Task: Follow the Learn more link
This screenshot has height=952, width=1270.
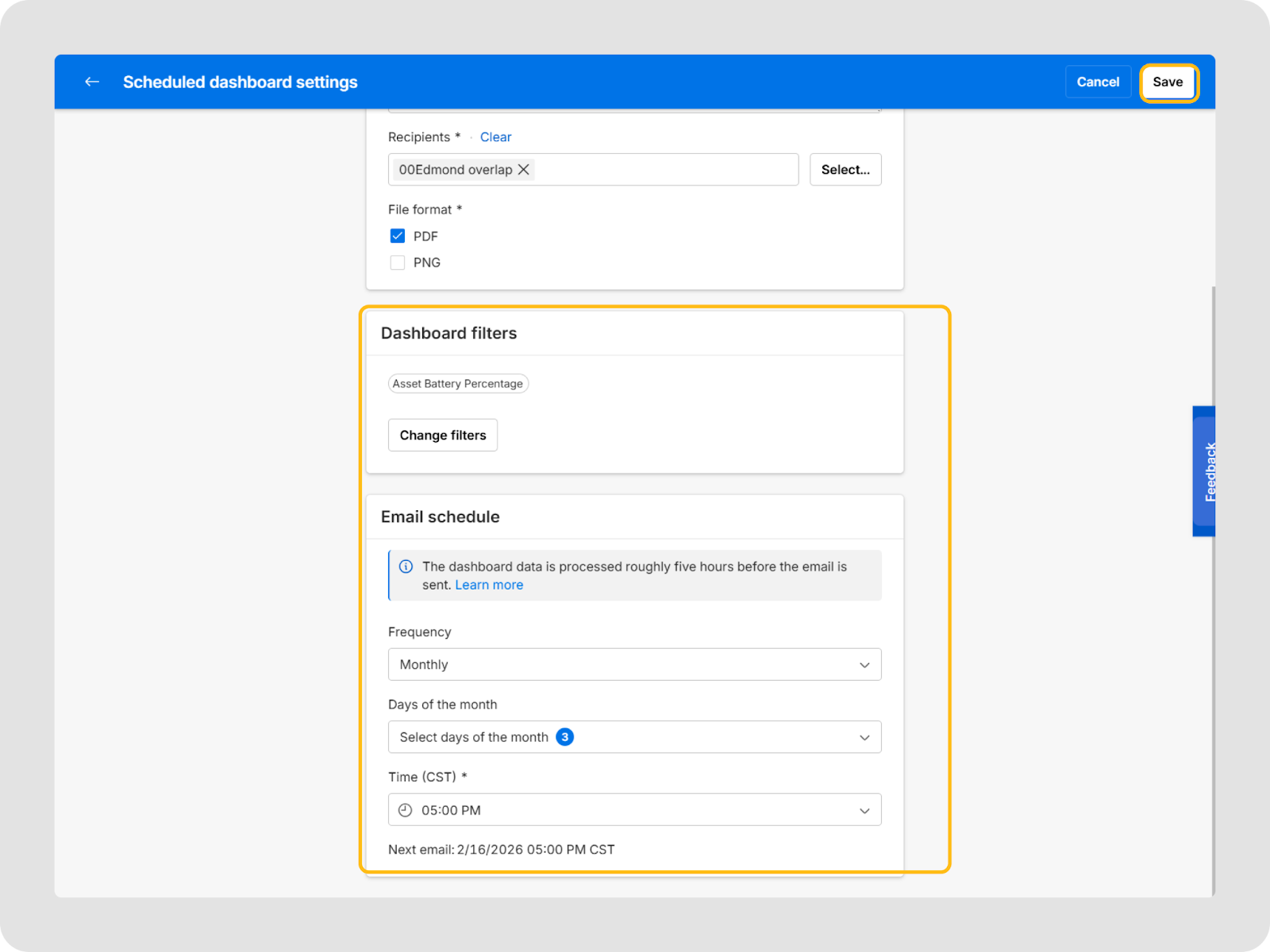Action: (x=489, y=585)
